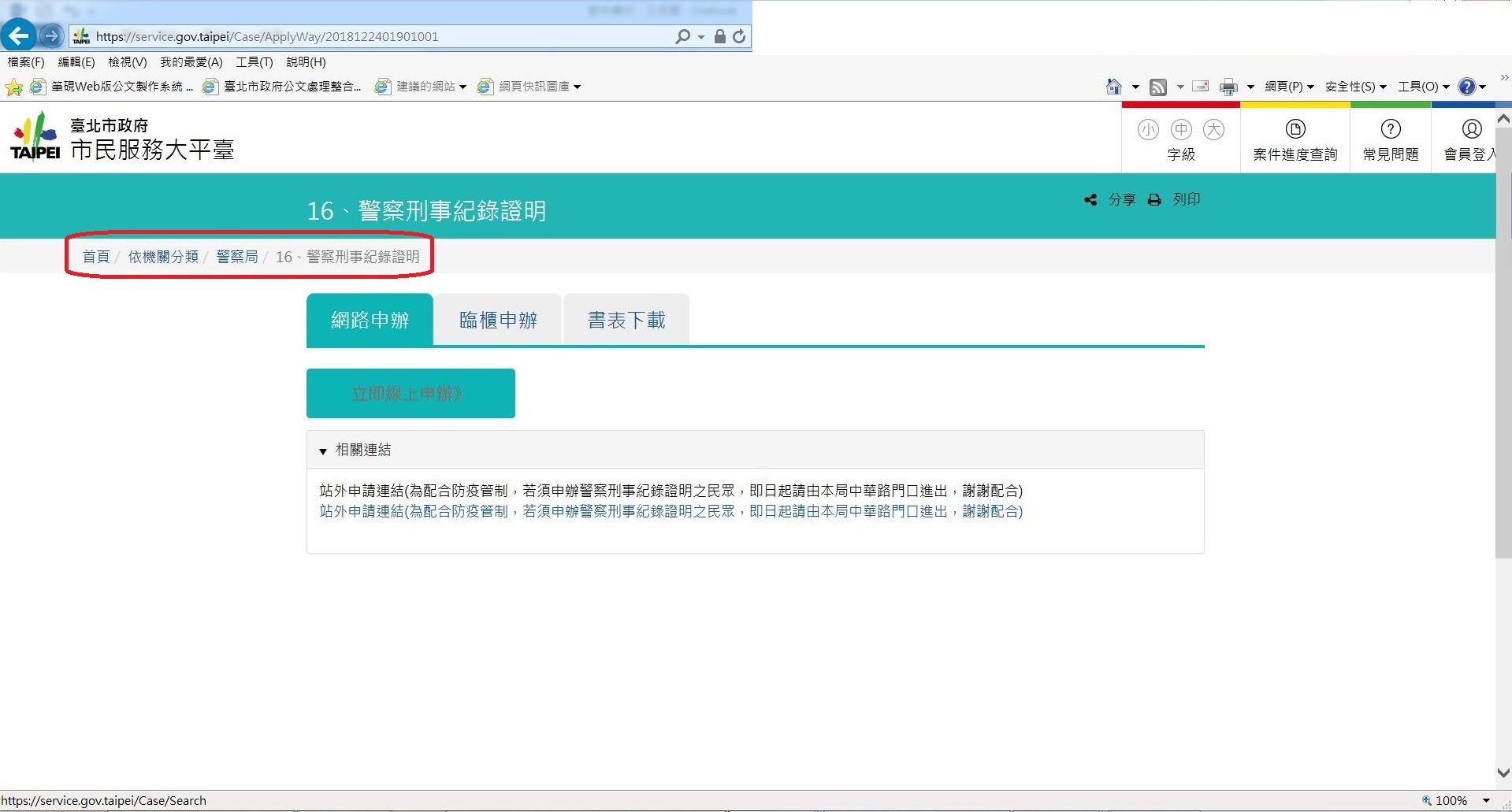1512x812 pixels.
Task: Switch to 書表下載 tab
Action: [626, 320]
